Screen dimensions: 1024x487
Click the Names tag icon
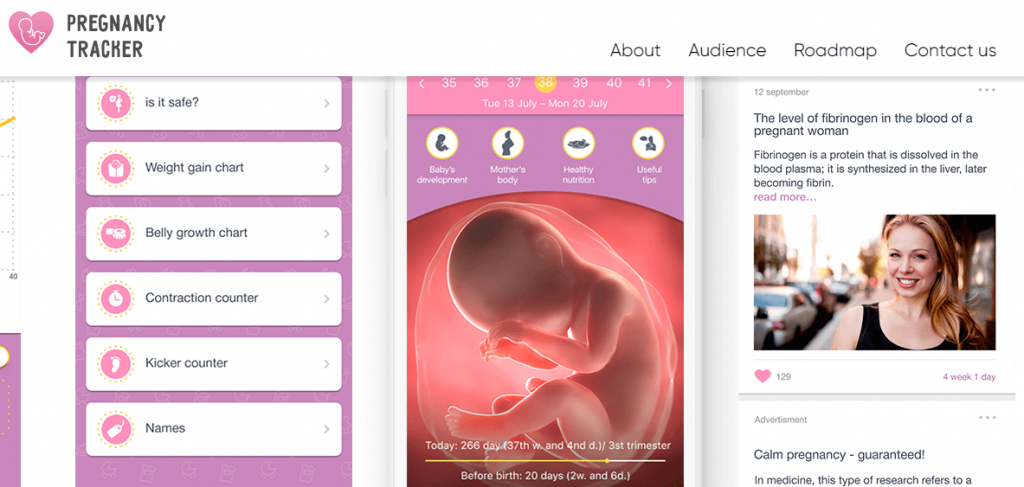[x=116, y=429]
